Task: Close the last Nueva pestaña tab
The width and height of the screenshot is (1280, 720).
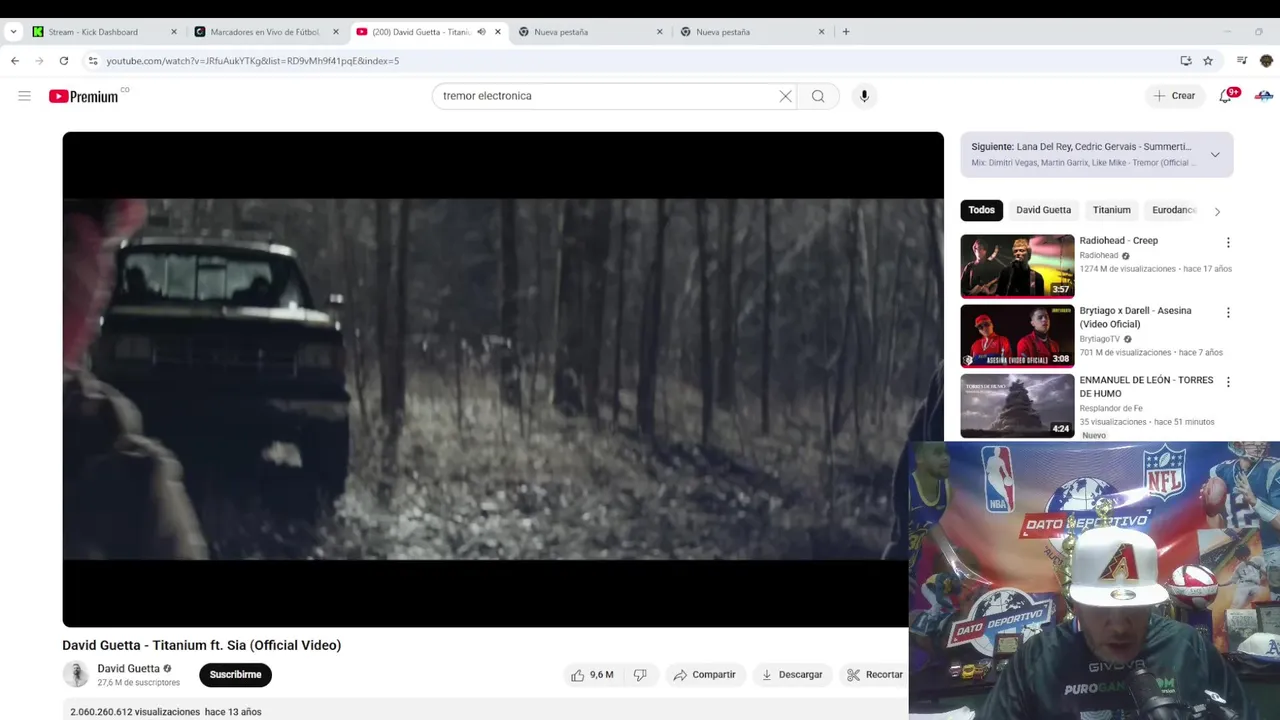Action: click(x=822, y=32)
